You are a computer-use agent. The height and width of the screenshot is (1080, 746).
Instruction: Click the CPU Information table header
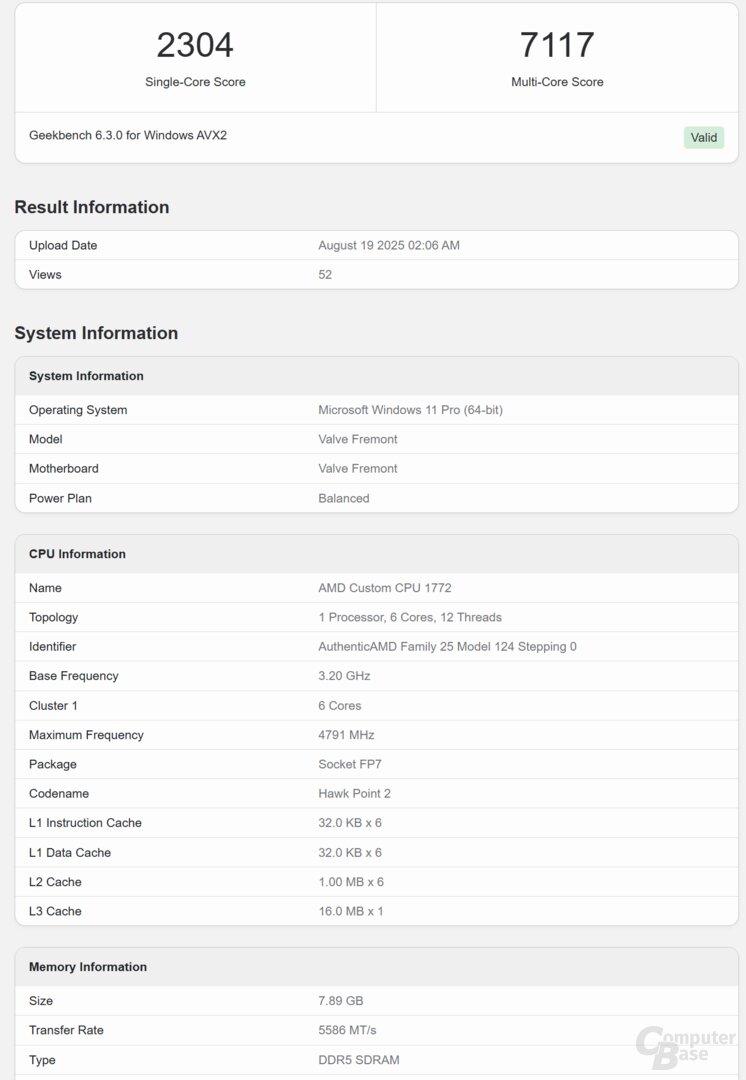(376, 554)
